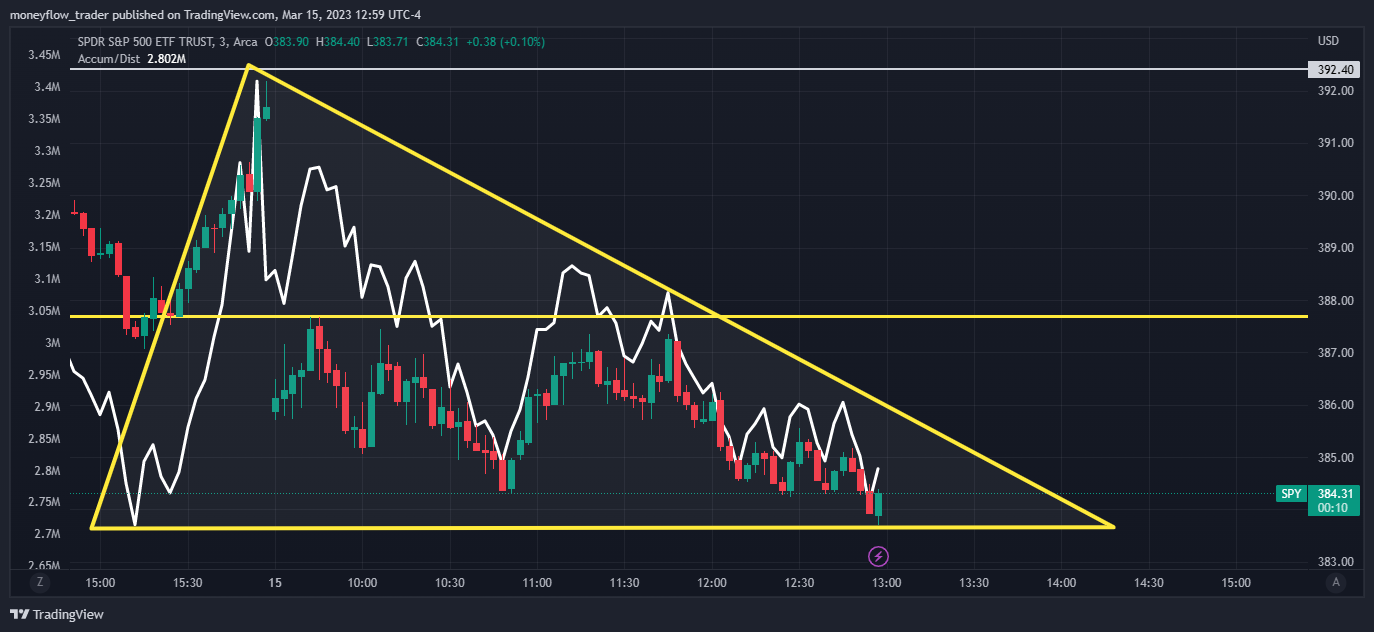Click the 2.75M left axis label
The width and height of the screenshot is (1374, 632).
pyautogui.click(x=46, y=502)
